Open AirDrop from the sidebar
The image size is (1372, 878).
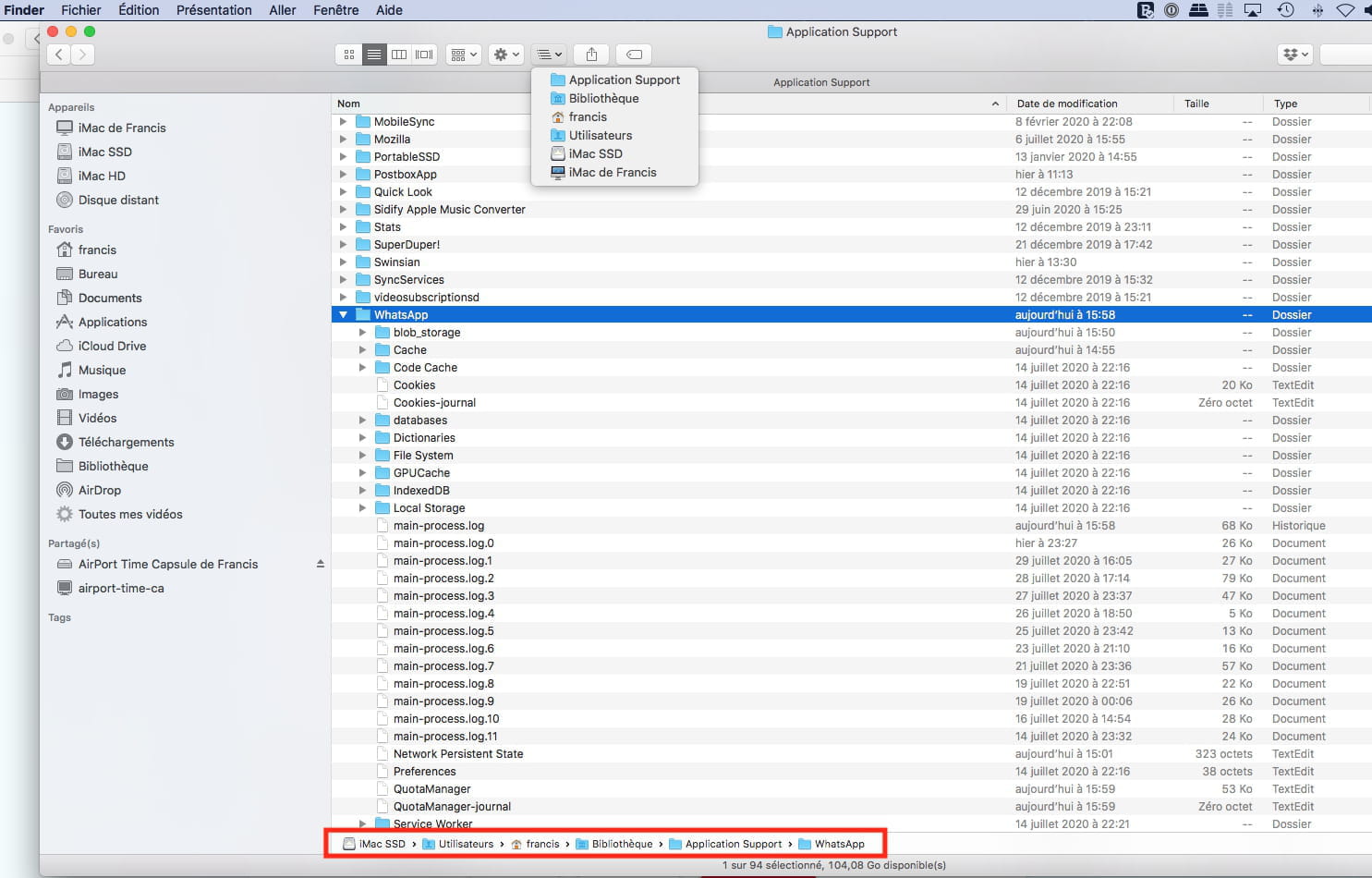(99, 490)
